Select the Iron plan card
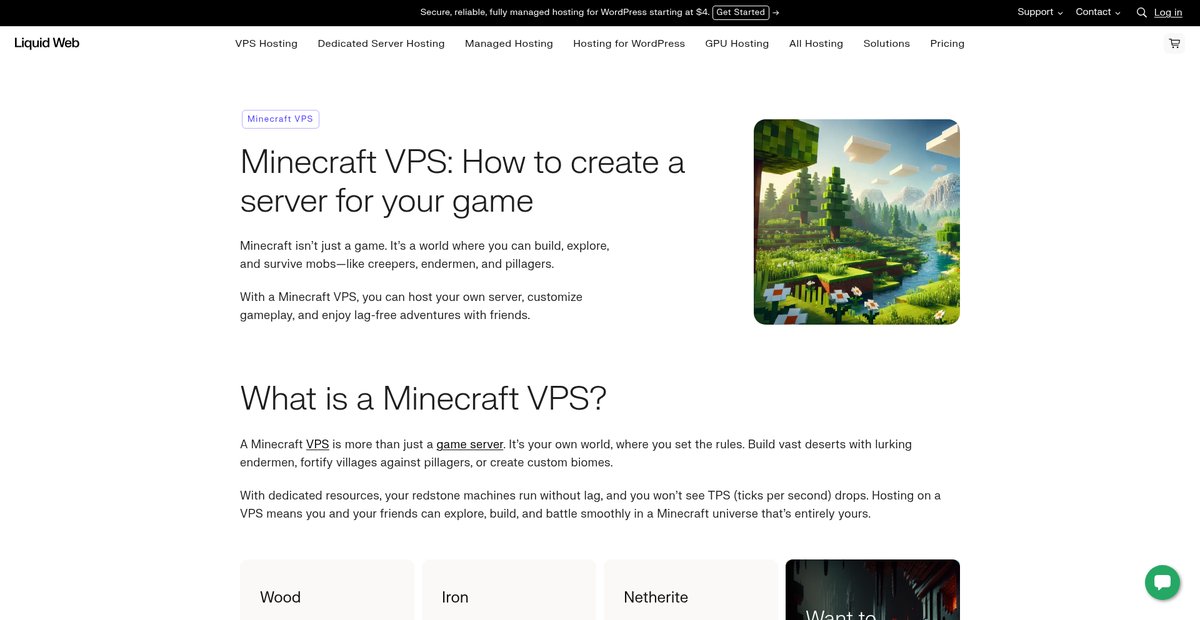The height and width of the screenshot is (620, 1200). (x=509, y=590)
